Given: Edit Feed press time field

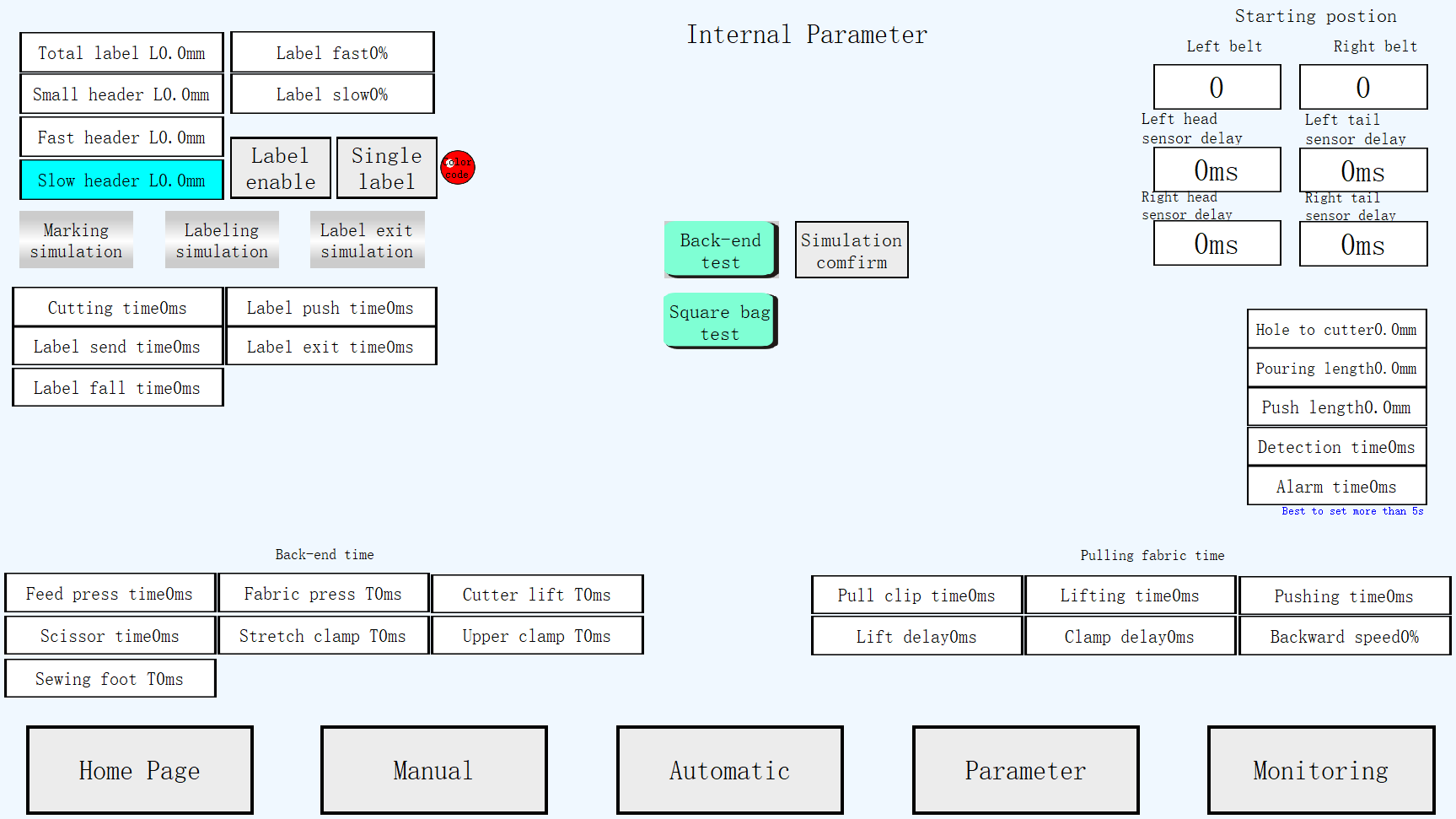Looking at the screenshot, I should click(110, 593).
